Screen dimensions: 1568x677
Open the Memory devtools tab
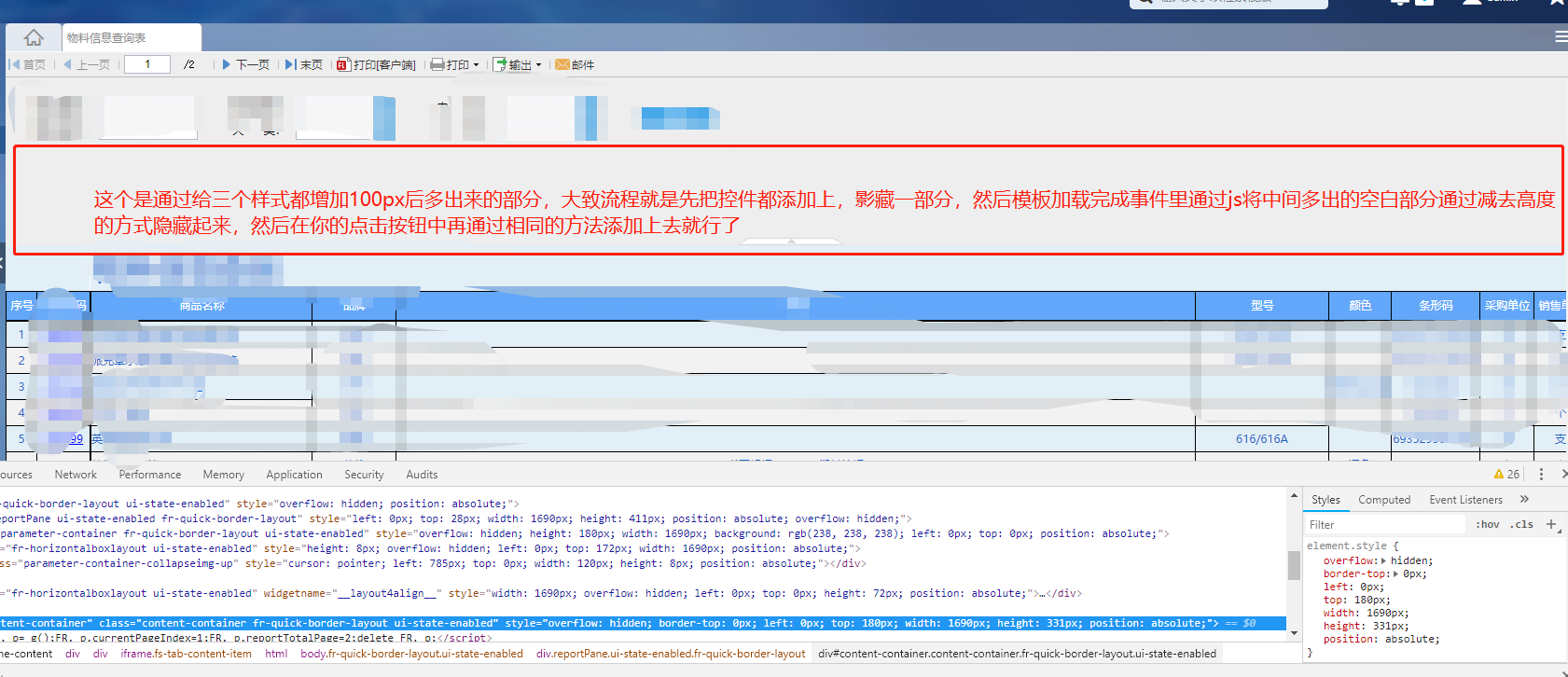pyautogui.click(x=224, y=475)
